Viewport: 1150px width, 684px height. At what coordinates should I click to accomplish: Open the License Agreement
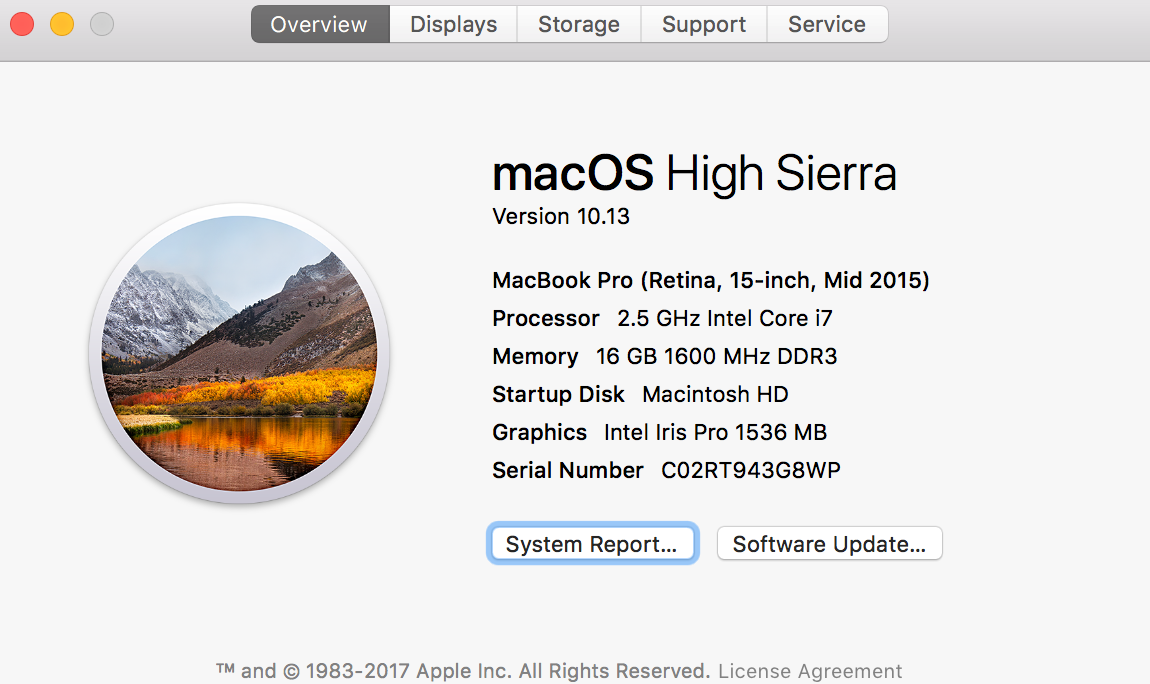(810, 671)
